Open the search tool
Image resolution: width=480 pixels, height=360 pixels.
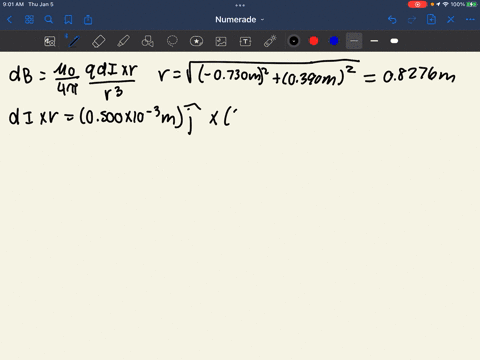click(49, 20)
